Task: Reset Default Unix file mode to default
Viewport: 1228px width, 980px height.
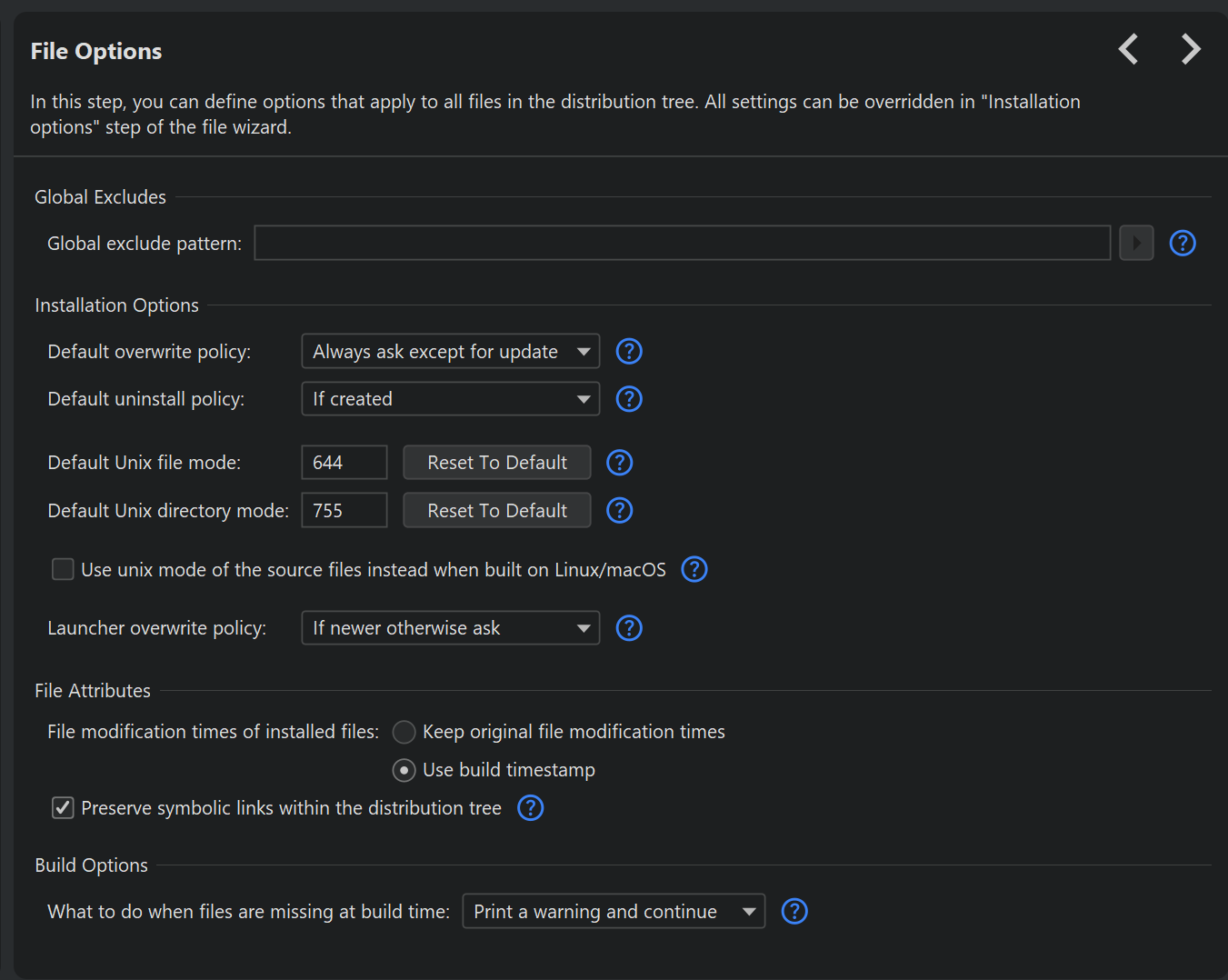Action: 497,463
